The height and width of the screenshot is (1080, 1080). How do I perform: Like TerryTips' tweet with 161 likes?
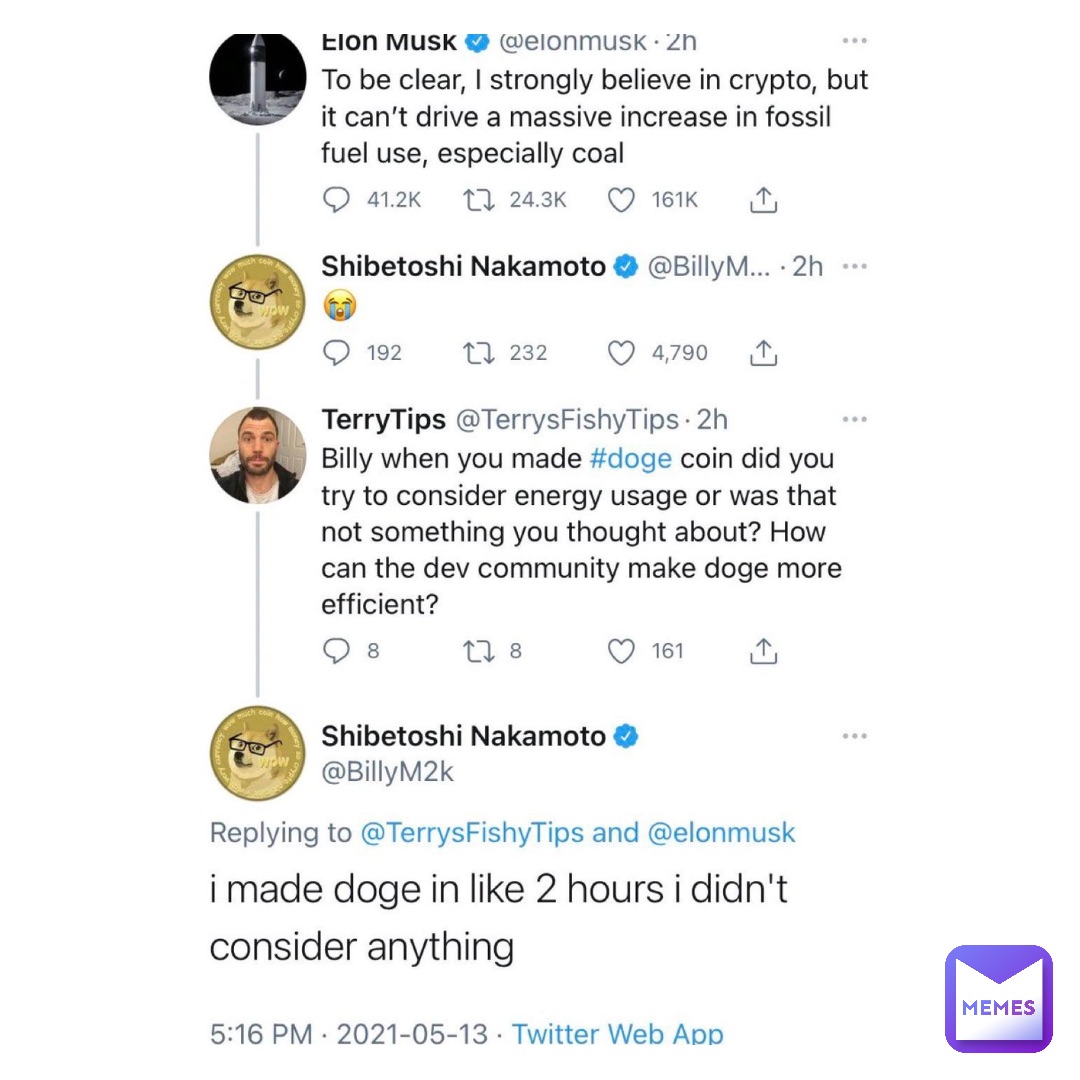click(621, 652)
